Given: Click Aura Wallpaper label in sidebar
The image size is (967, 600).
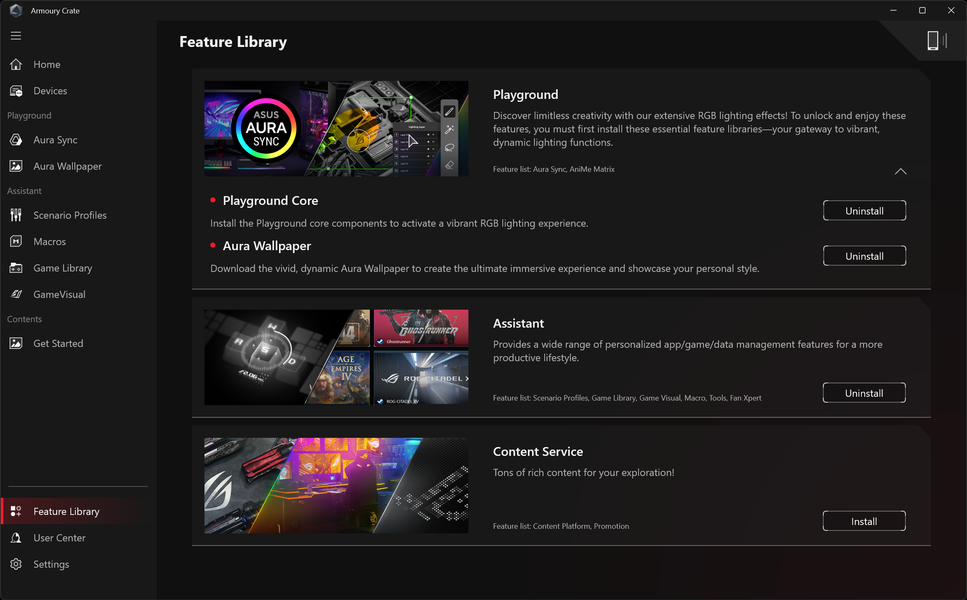Looking at the screenshot, I should coord(67,166).
